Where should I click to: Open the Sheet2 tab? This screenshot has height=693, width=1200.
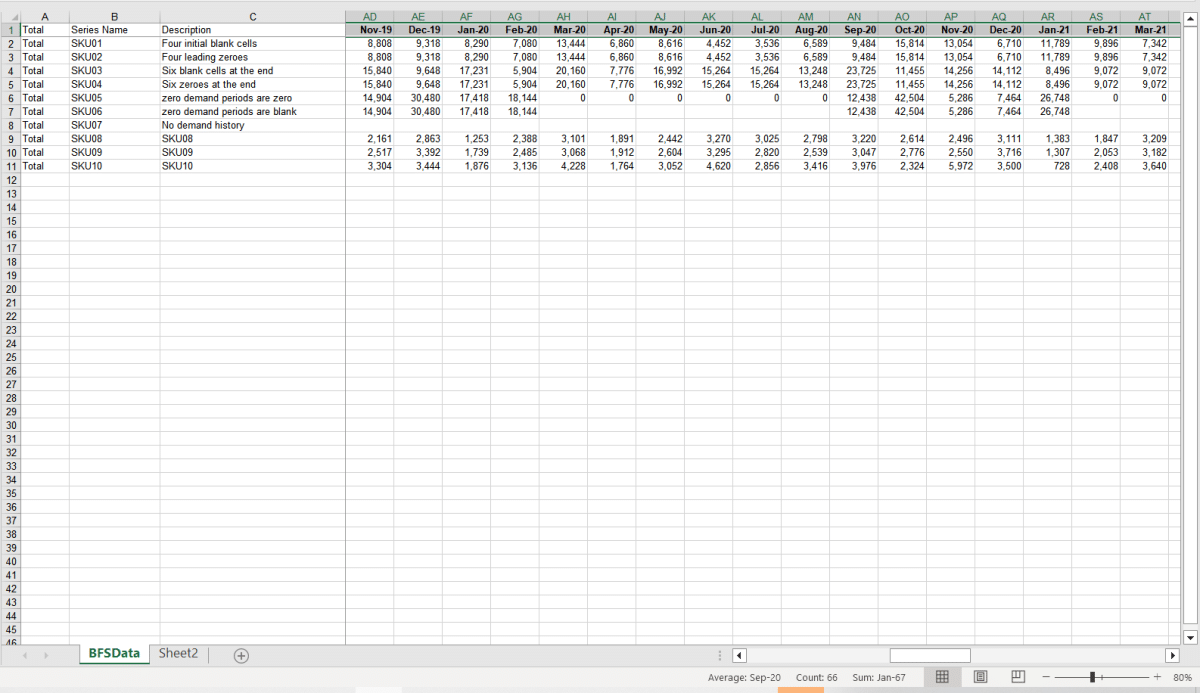[178, 654]
